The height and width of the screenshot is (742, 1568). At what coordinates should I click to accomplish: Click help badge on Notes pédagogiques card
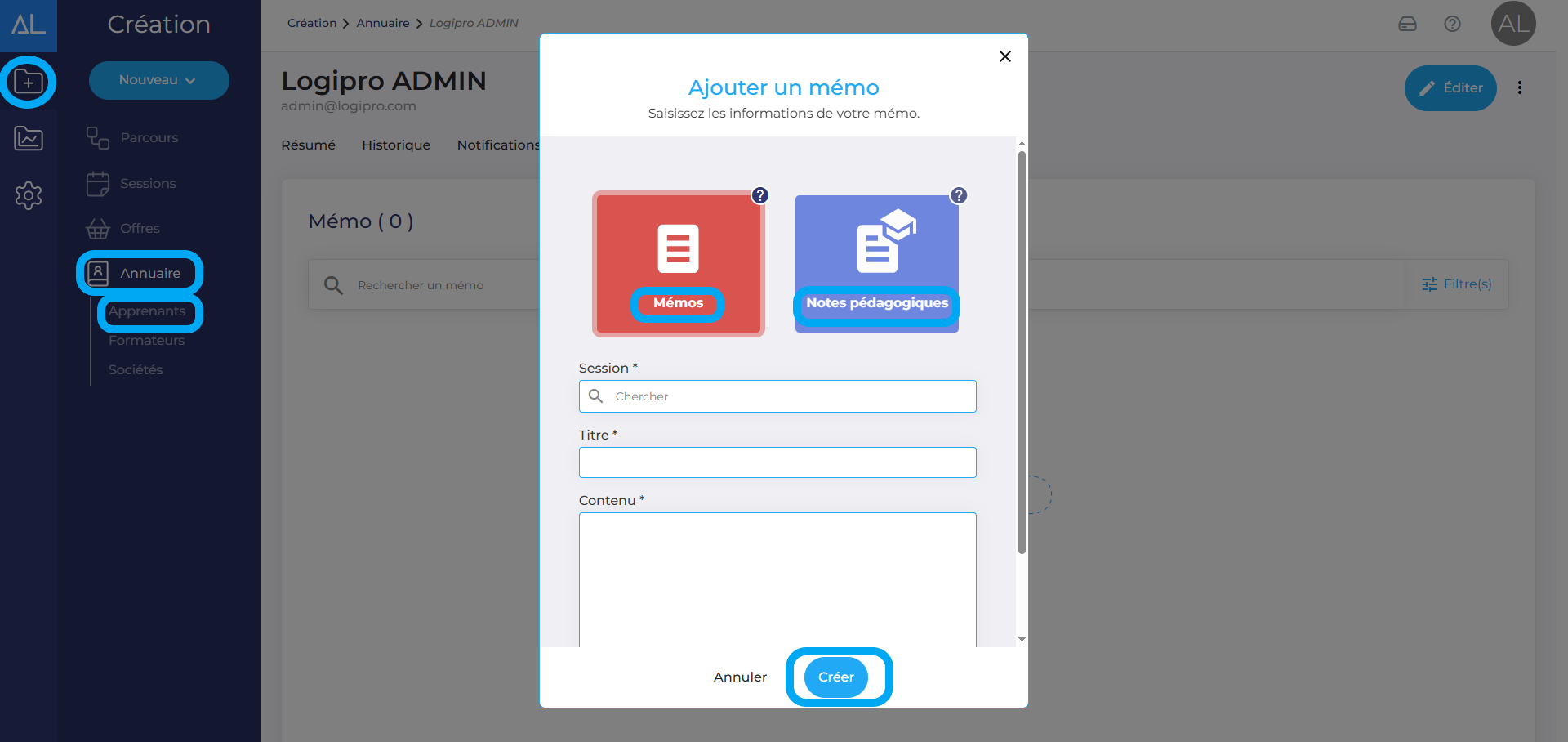[959, 195]
